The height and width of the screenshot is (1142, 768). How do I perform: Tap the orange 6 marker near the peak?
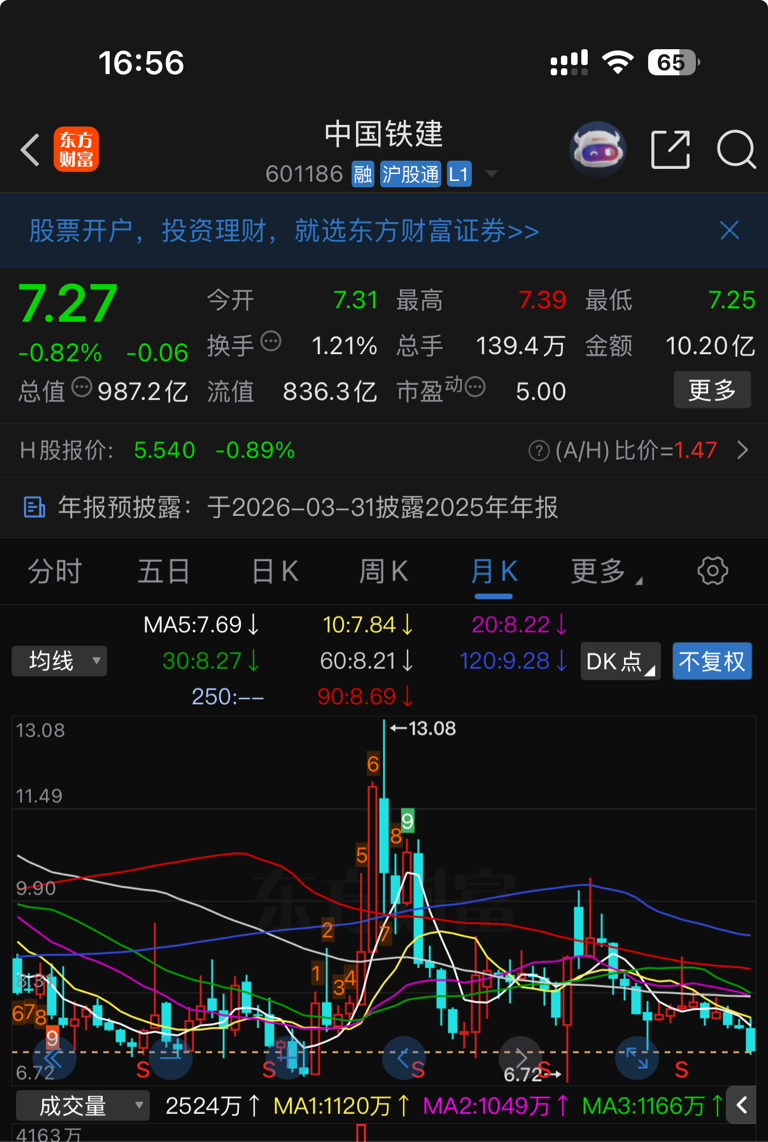373,764
